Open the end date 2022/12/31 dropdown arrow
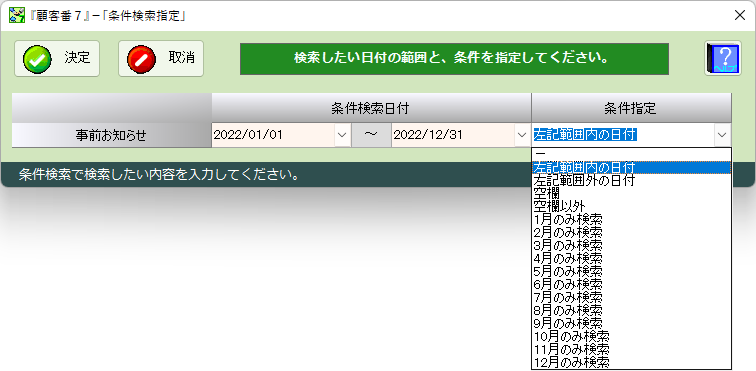This screenshot has width=756, height=371. 522,135
